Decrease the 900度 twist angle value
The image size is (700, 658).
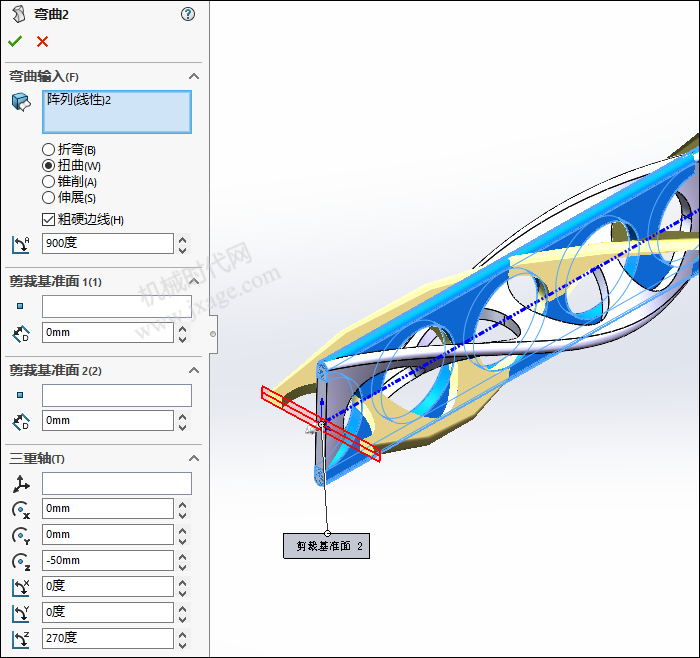pos(182,250)
